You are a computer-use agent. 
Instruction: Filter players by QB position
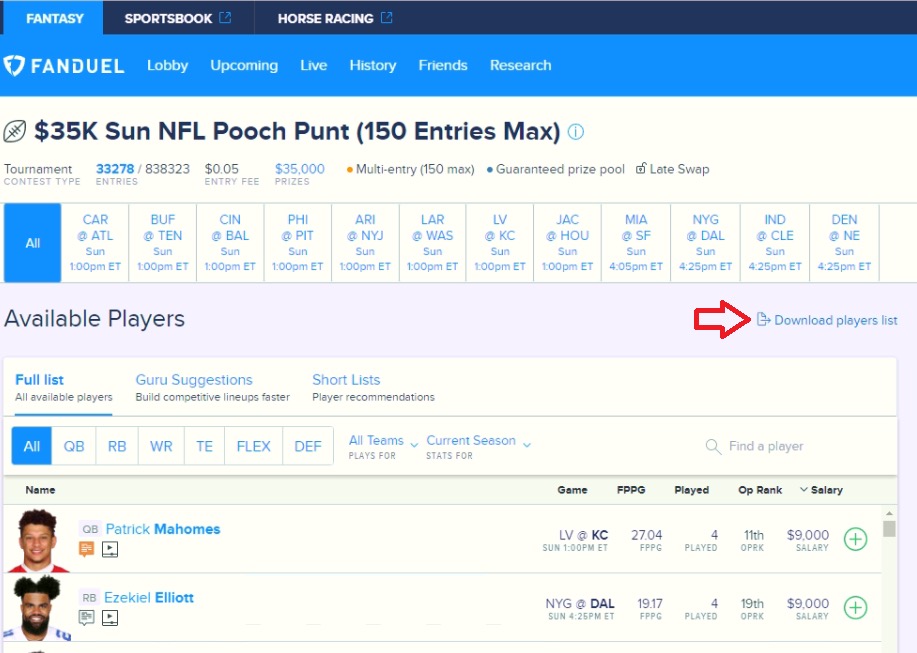(x=74, y=446)
